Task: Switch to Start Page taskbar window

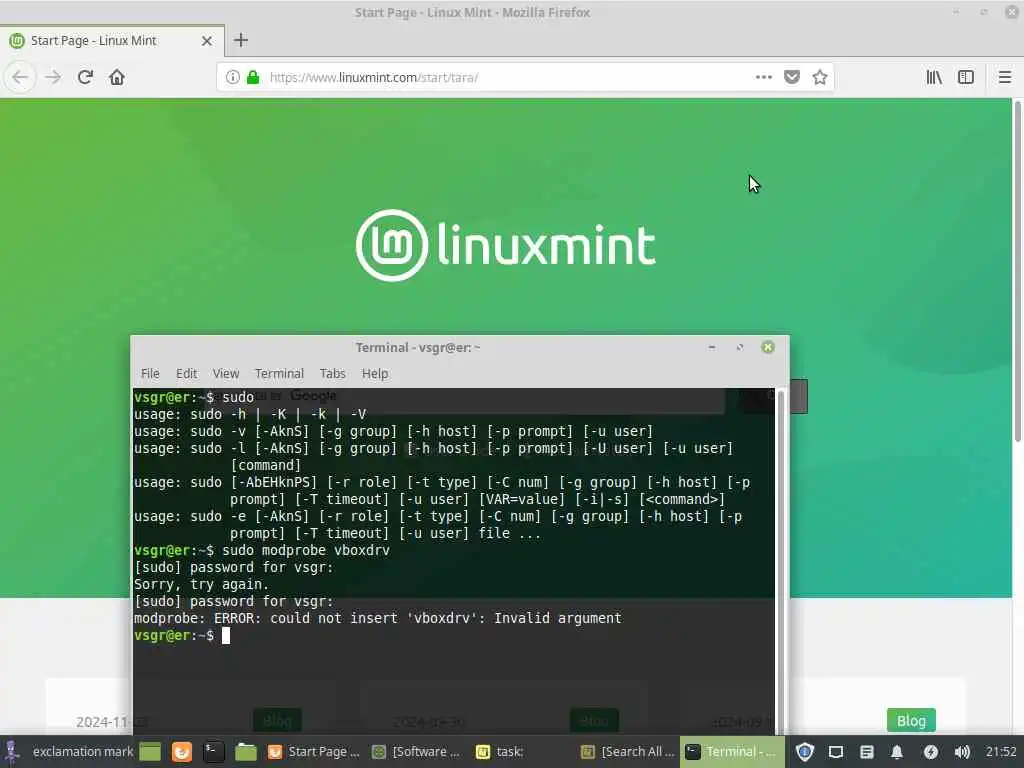Action: point(313,752)
